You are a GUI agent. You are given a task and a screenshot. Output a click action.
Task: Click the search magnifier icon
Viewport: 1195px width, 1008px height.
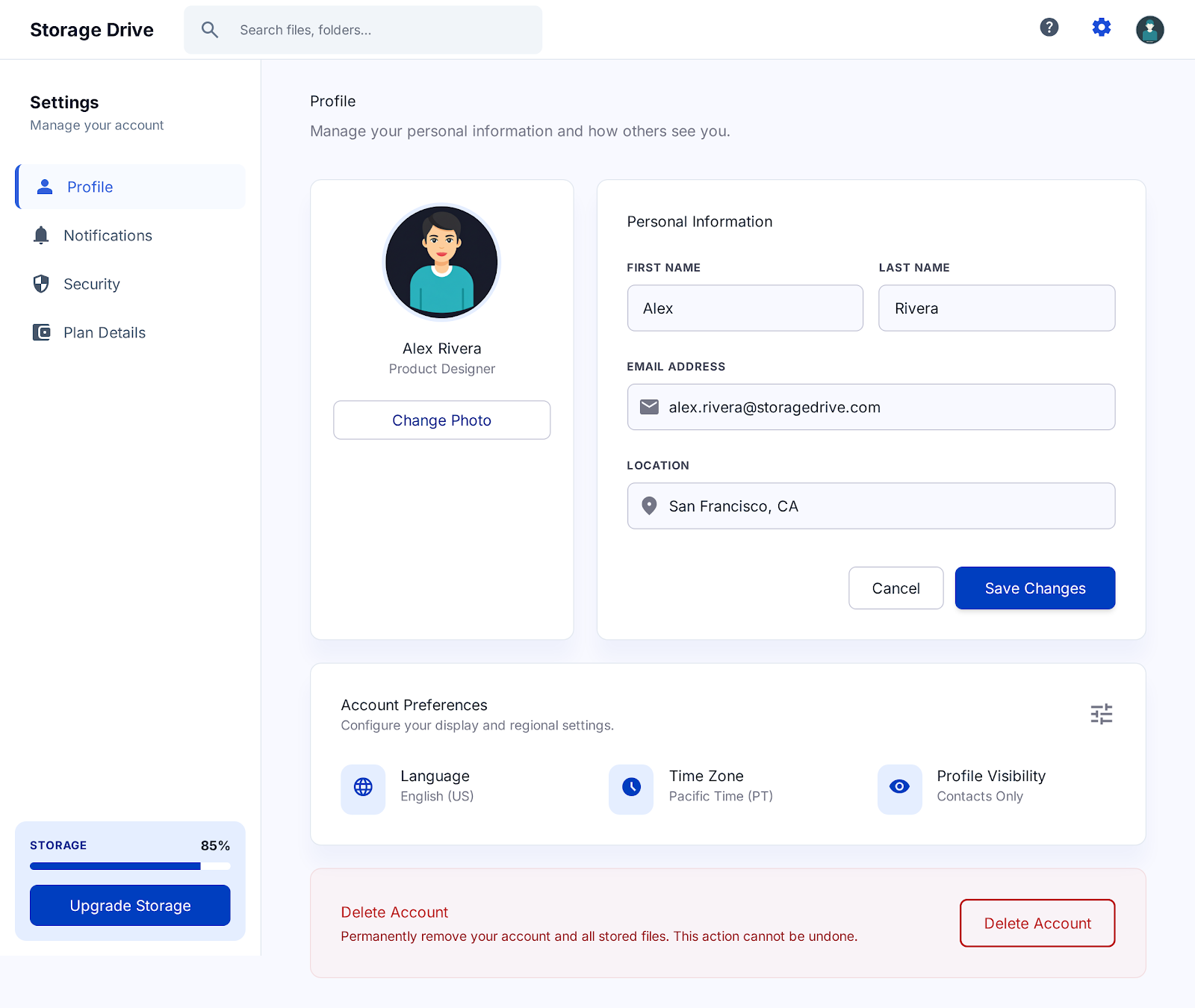click(x=210, y=30)
